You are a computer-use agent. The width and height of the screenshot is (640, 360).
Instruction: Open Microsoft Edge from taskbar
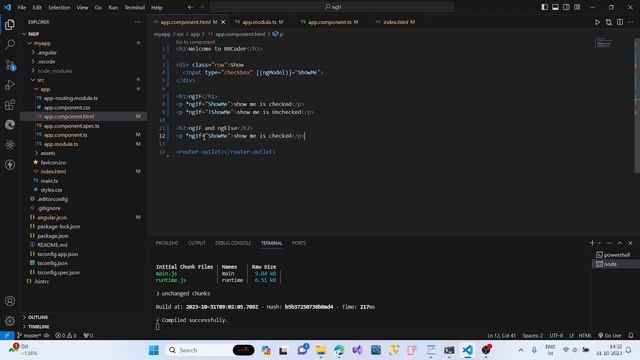click(339, 350)
